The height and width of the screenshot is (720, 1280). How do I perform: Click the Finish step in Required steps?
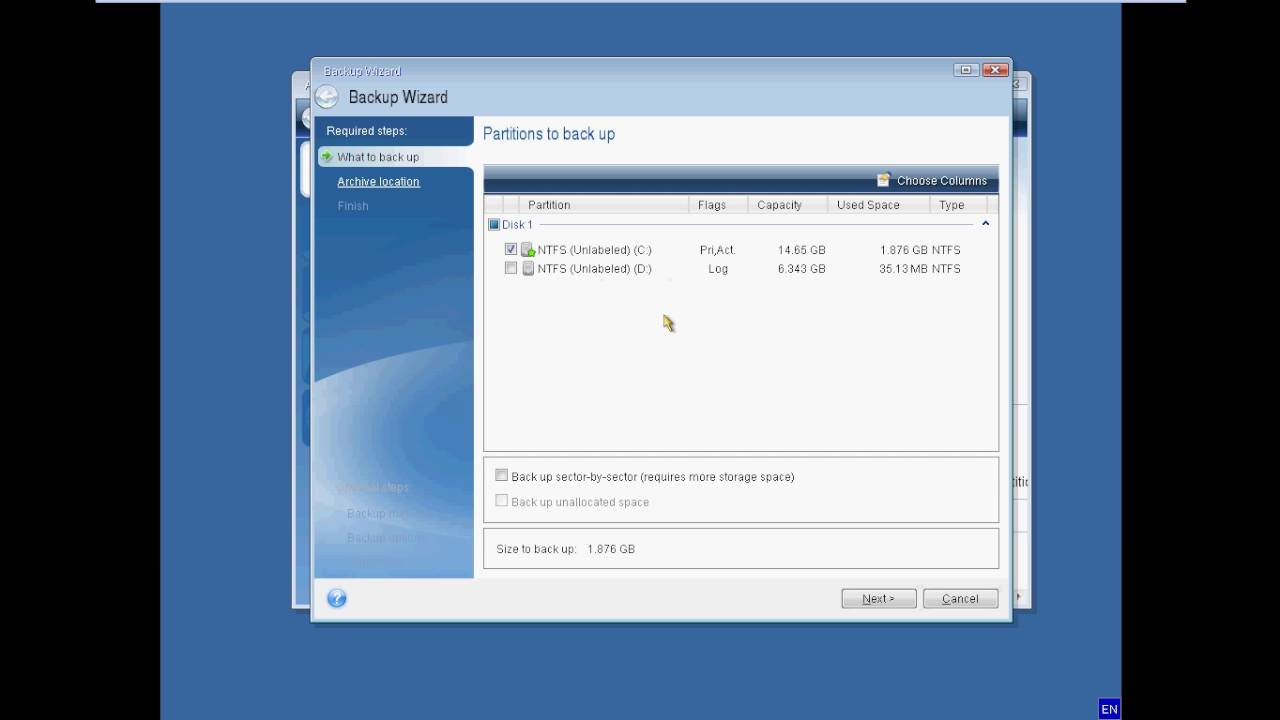click(x=353, y=205)
